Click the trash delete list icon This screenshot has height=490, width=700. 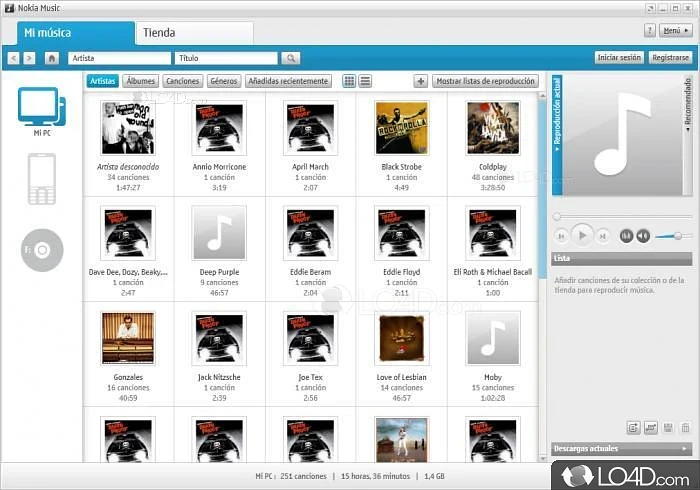pyautogui.click(x=685, y=428)
